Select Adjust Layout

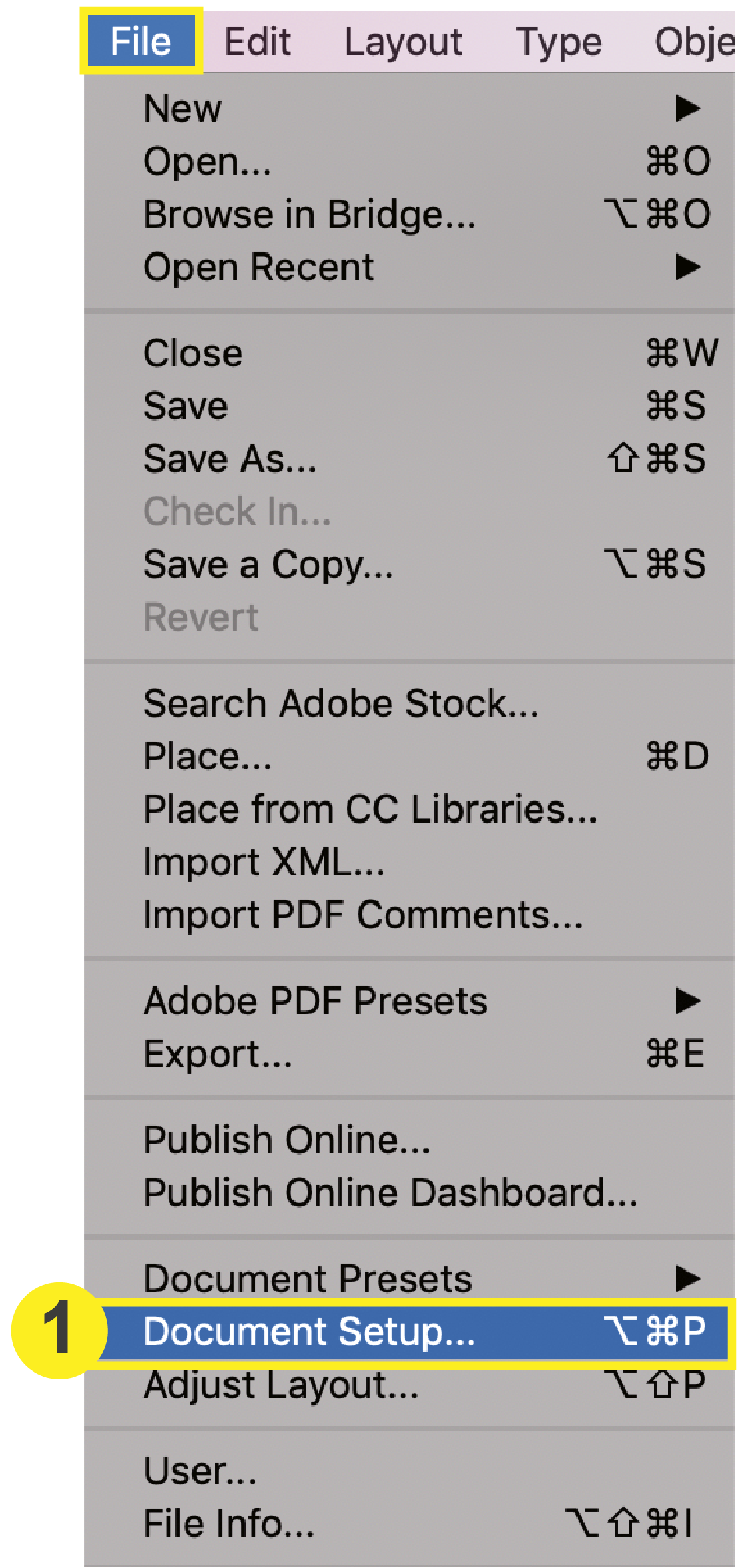pyautogui.click(x=280, y=1385)
